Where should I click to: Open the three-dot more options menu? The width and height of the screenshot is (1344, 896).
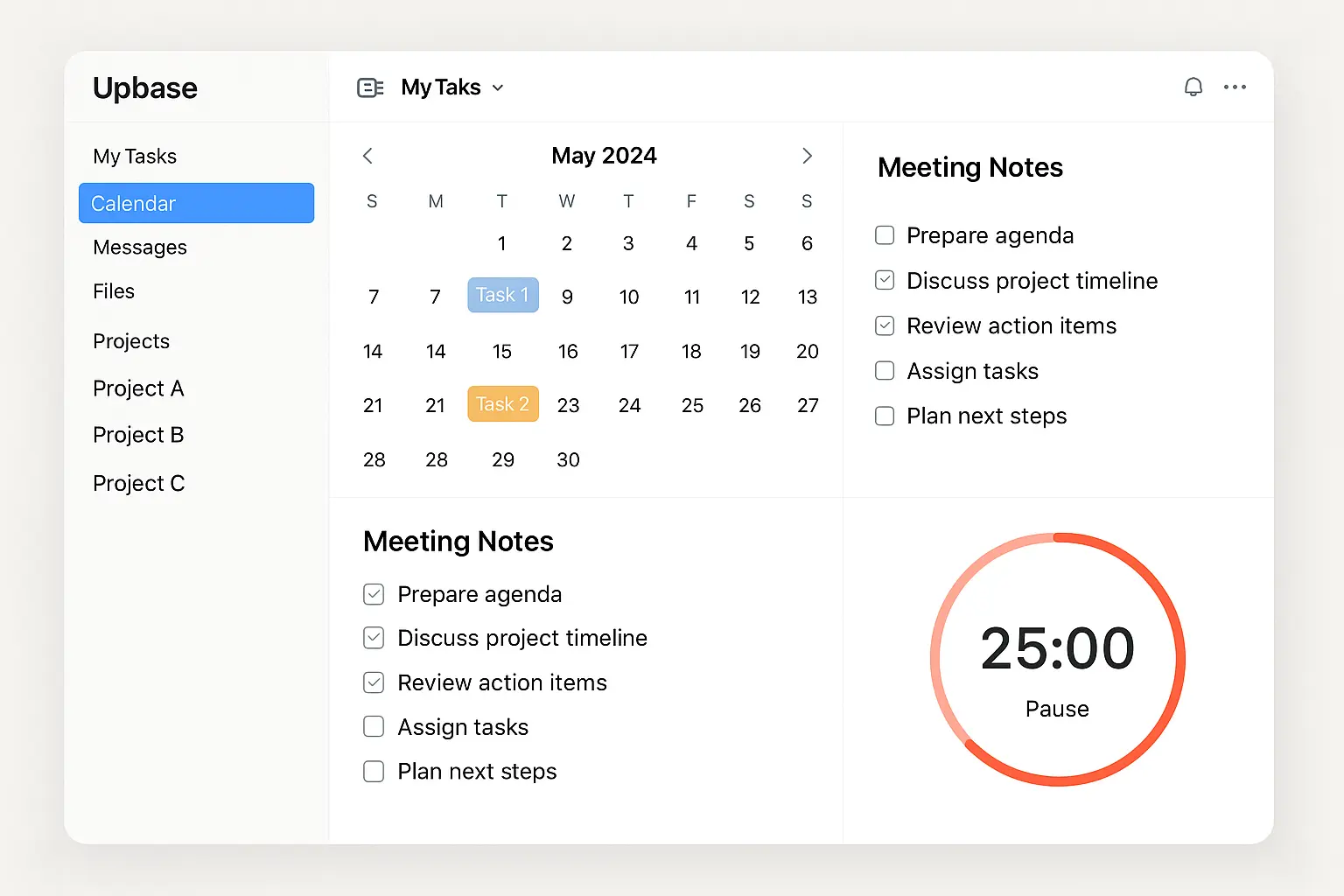(1235, 87)
